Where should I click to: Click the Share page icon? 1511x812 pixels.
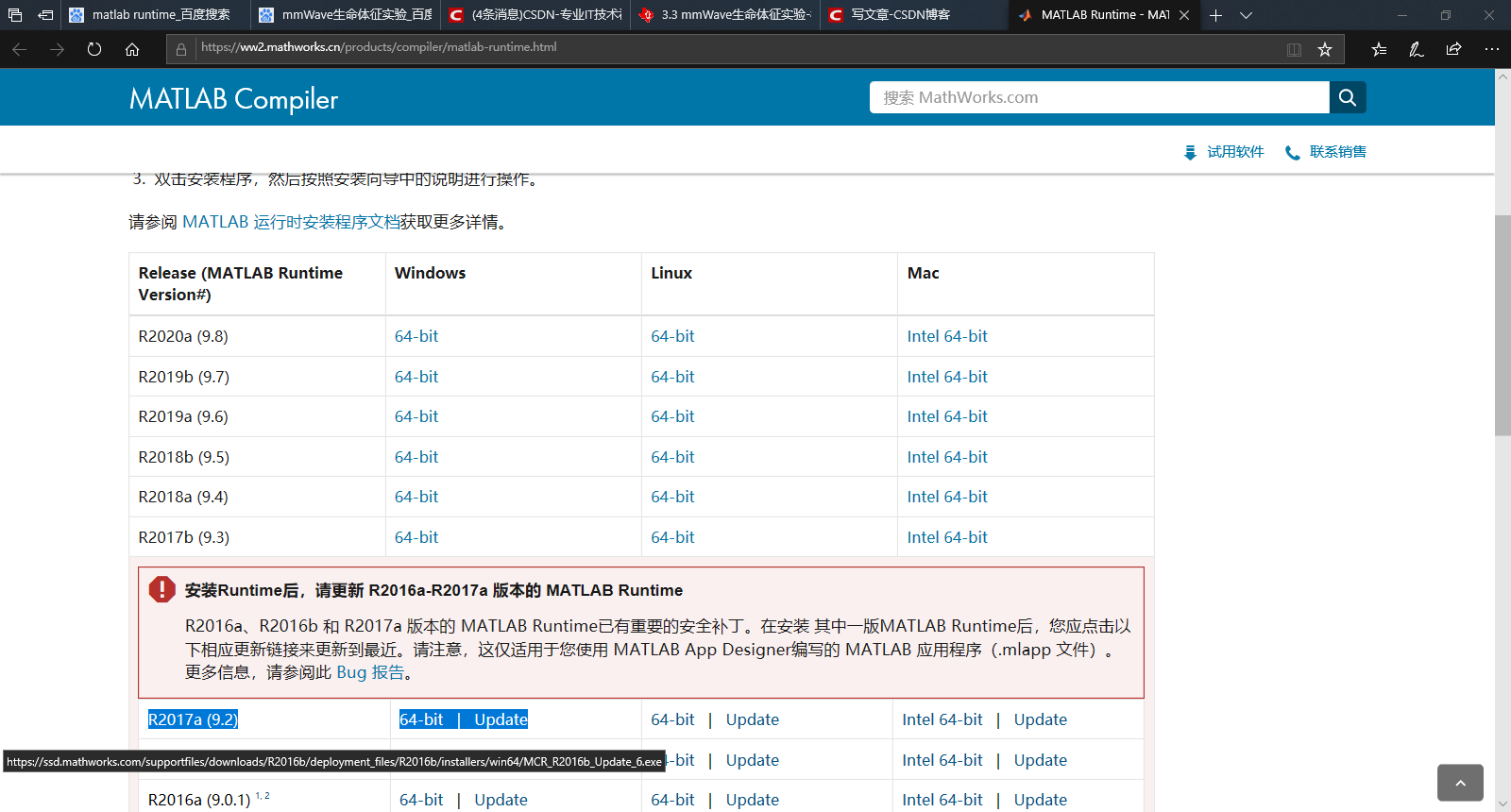[x=1453, y=49]
